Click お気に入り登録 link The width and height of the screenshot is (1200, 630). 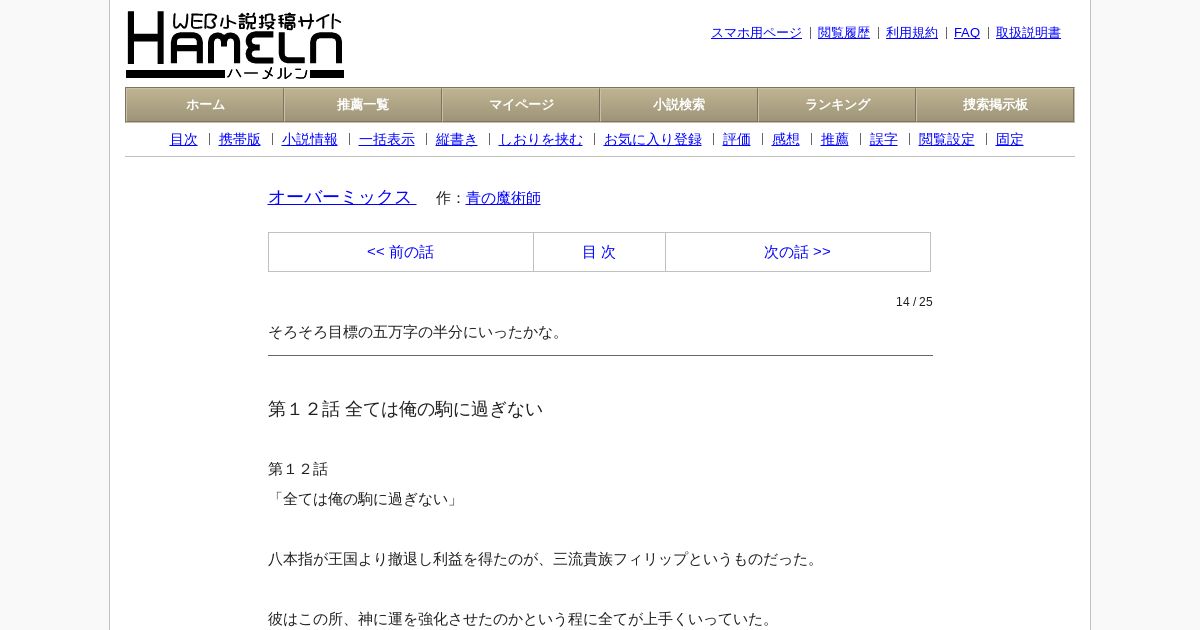click(653, 140)
